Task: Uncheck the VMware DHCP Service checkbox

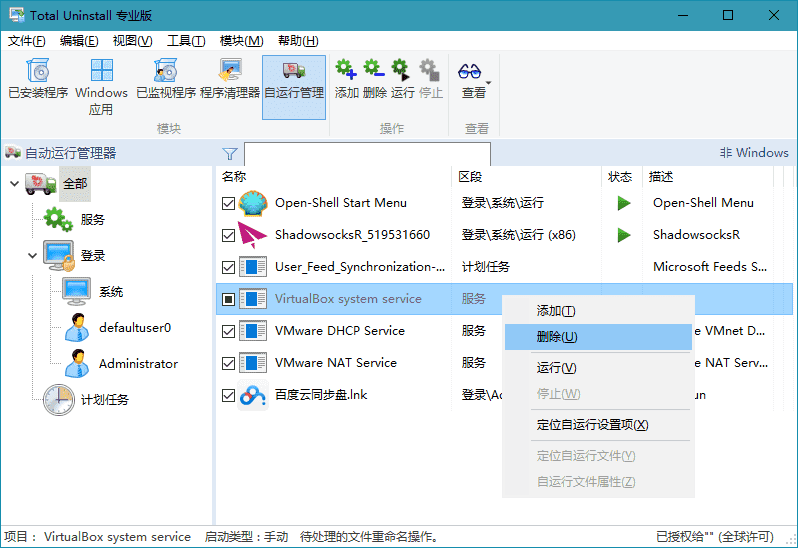Action: click(x=228, y=331)
